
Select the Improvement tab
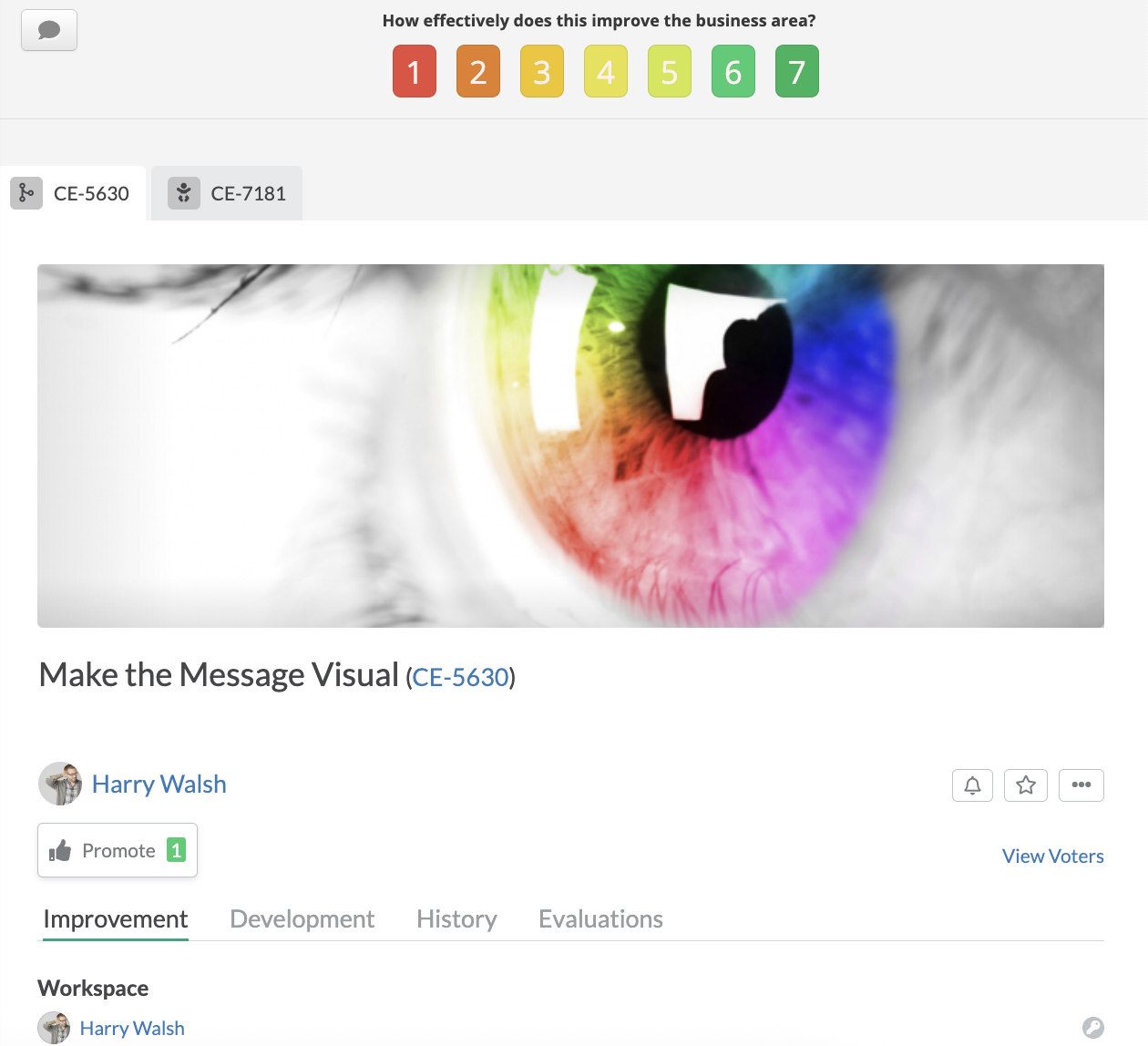(x=116, y=919)
